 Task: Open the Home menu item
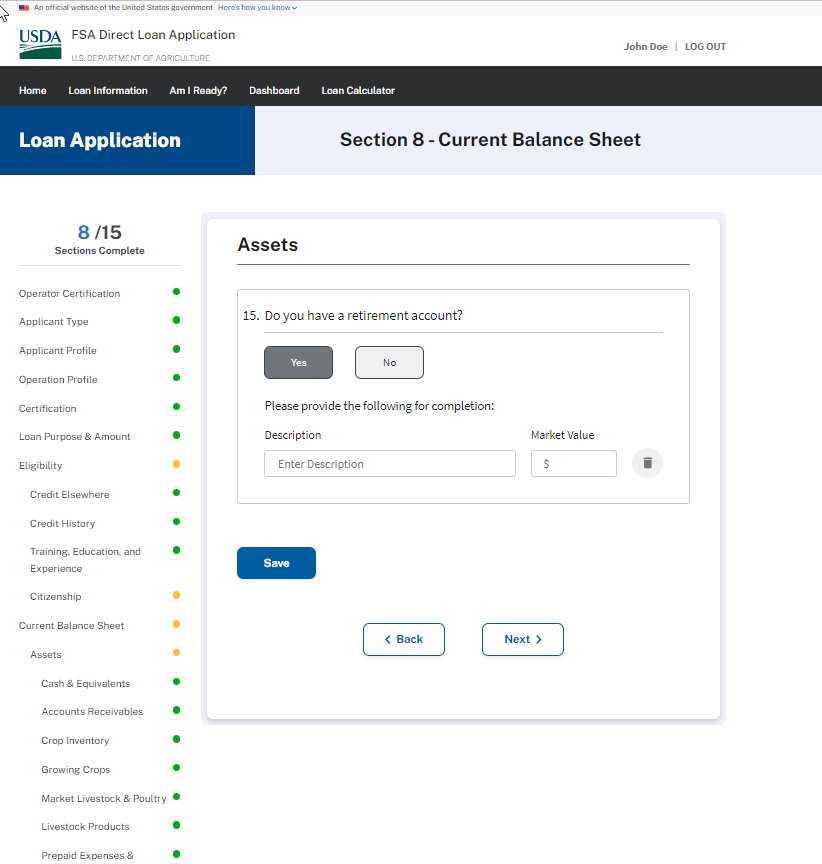tap(33, 90)
